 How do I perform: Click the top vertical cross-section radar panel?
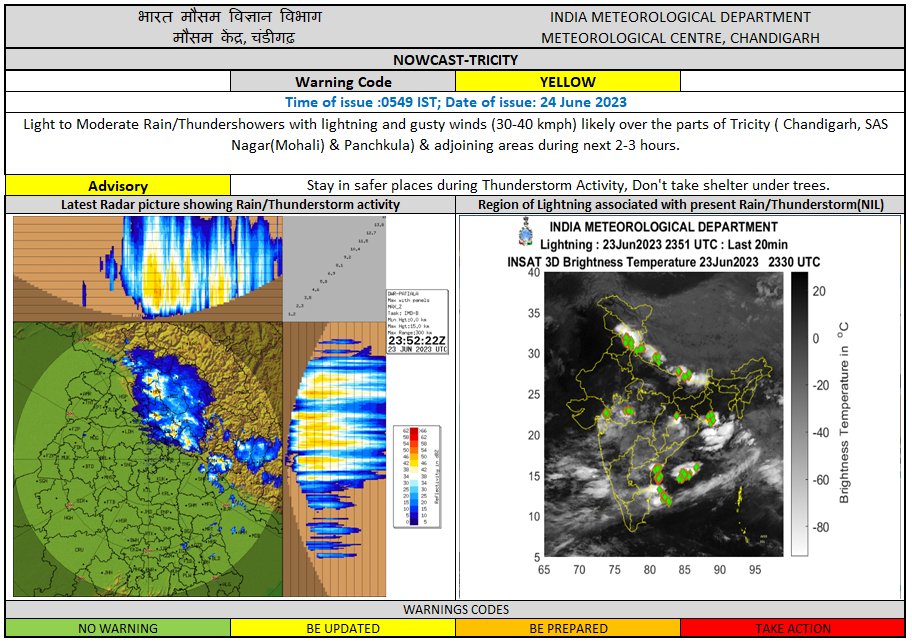148,268
